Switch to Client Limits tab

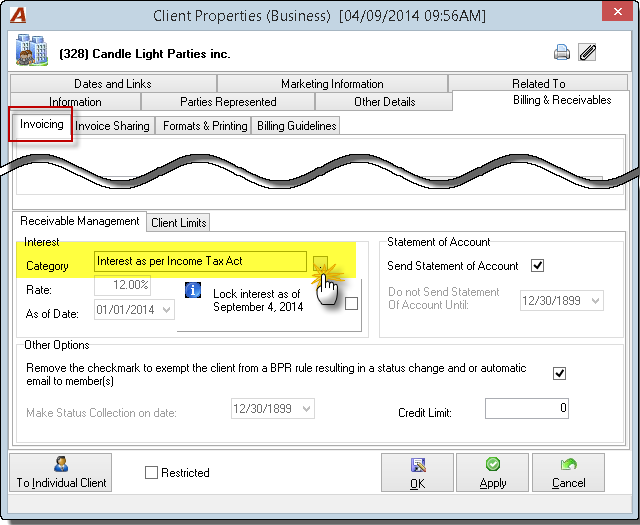click(178, 223)
